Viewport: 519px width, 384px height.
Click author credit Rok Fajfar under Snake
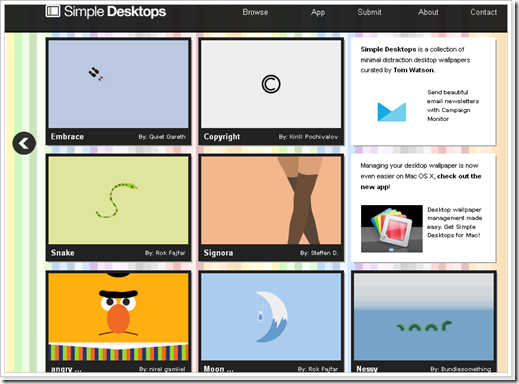click(165, 253)
